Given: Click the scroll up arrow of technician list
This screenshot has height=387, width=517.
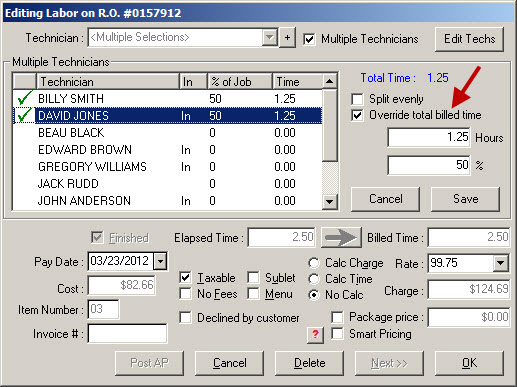Looking at the screenshot, I should point(329,81).
